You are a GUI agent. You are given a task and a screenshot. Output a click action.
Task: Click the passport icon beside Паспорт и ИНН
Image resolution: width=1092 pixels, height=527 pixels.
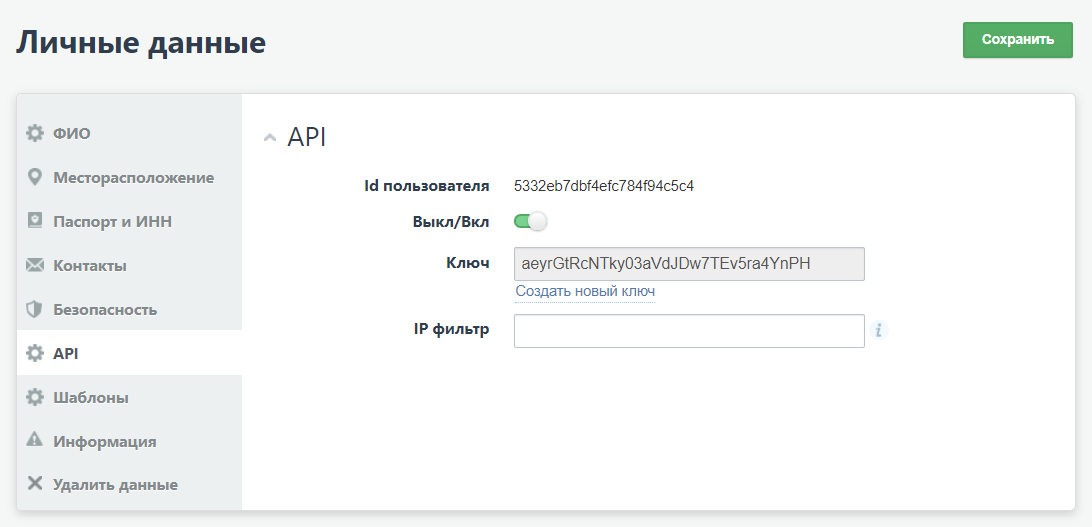(35, 221)
